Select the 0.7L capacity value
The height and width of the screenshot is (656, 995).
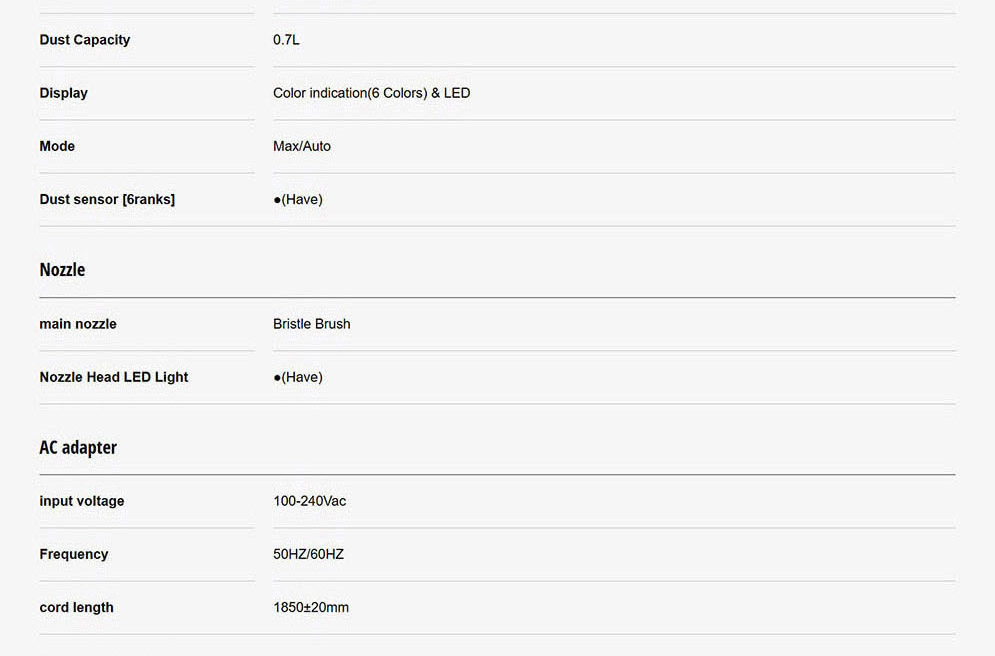coord(286,40)
